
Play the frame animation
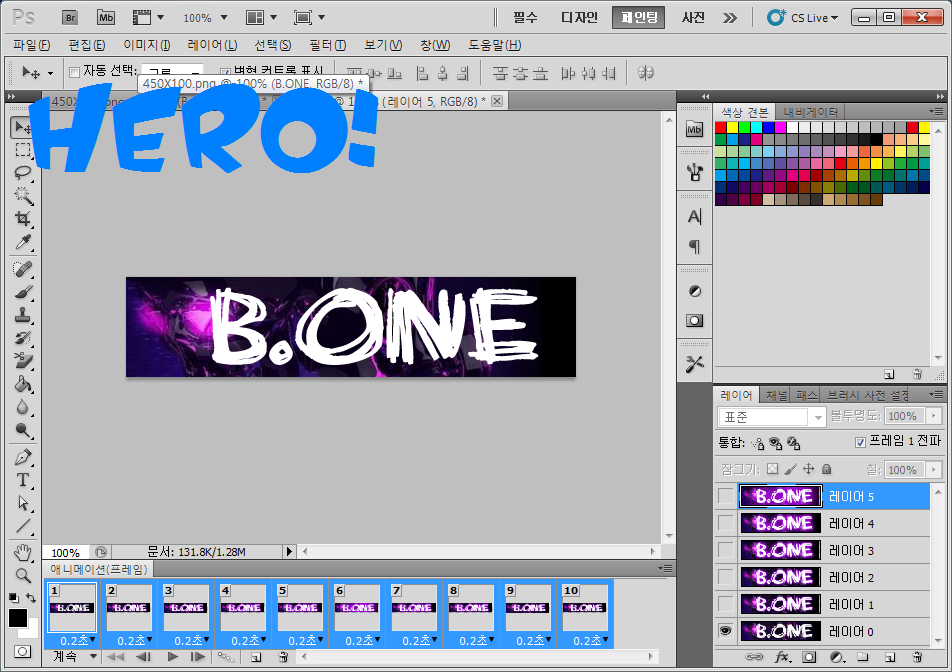pos(172,656)
